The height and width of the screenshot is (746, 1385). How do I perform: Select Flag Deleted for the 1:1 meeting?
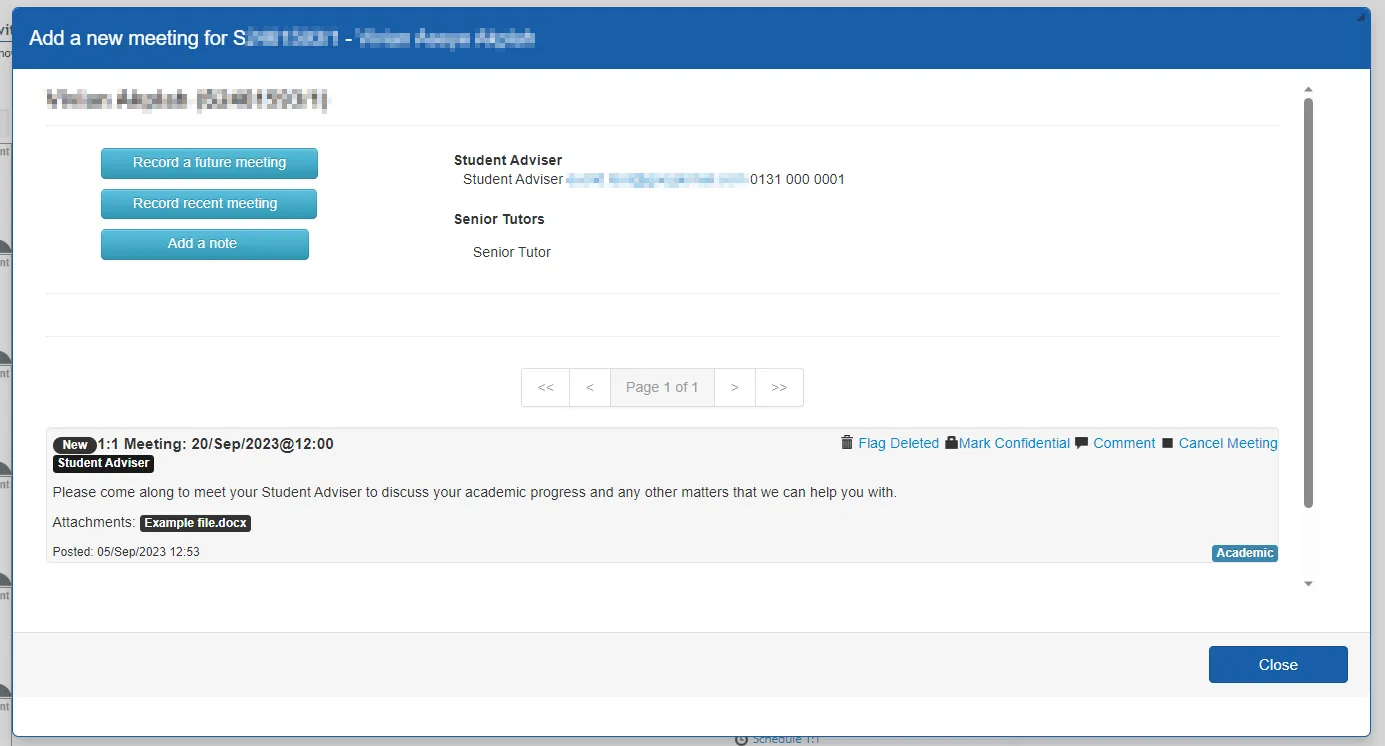[x=898, y=443]
